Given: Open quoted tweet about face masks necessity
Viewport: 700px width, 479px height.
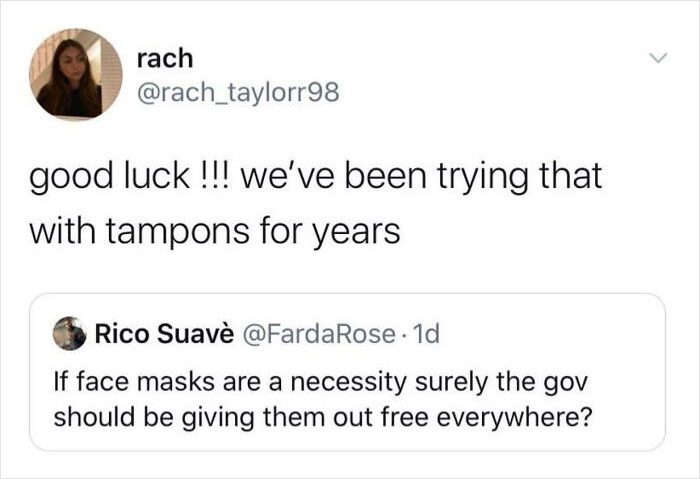Looking at the screenshot, I should click(x=347, y=372).
